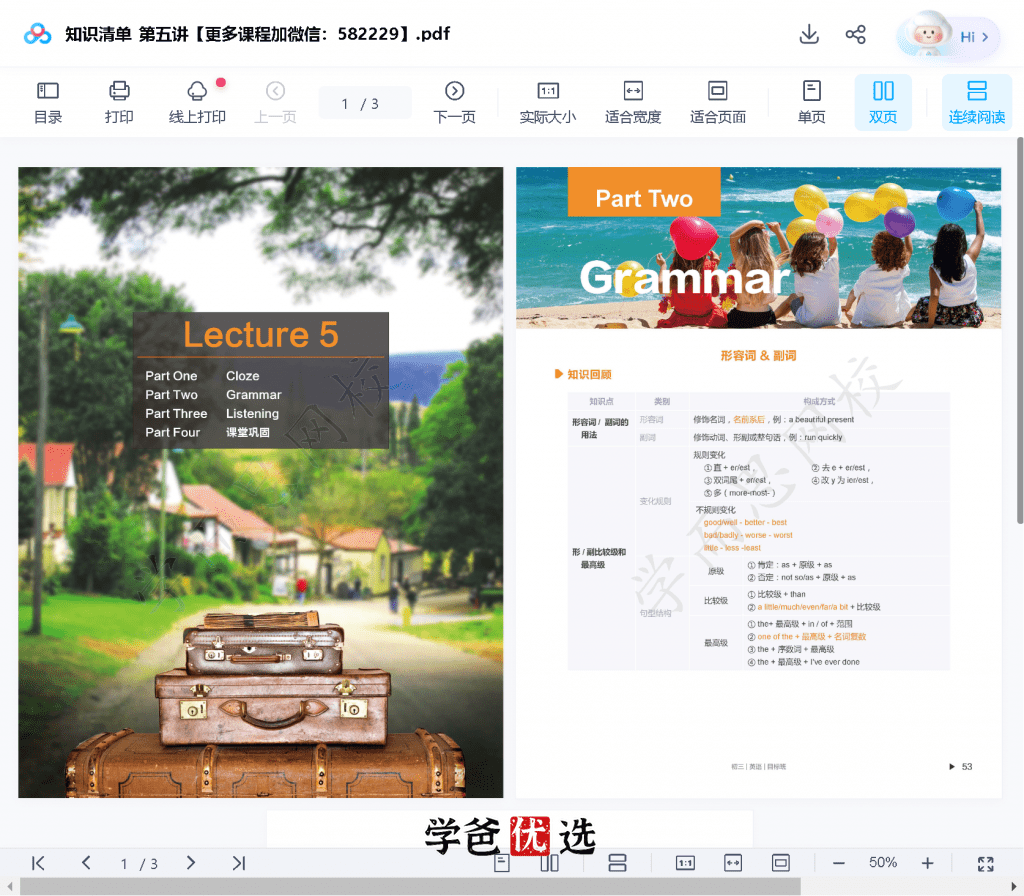Click 'Part Three Listening' on cover
This screenshot has width=1024, height=896.
(x=212, y=413)
